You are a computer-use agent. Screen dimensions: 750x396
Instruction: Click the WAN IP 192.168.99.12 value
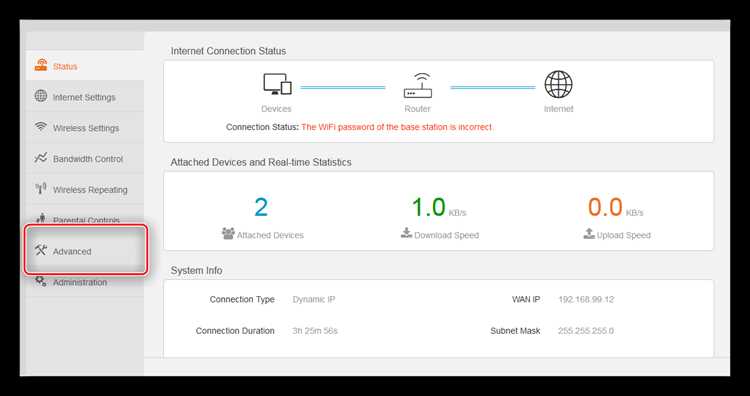pyautogui.click(x=586, y=299)
